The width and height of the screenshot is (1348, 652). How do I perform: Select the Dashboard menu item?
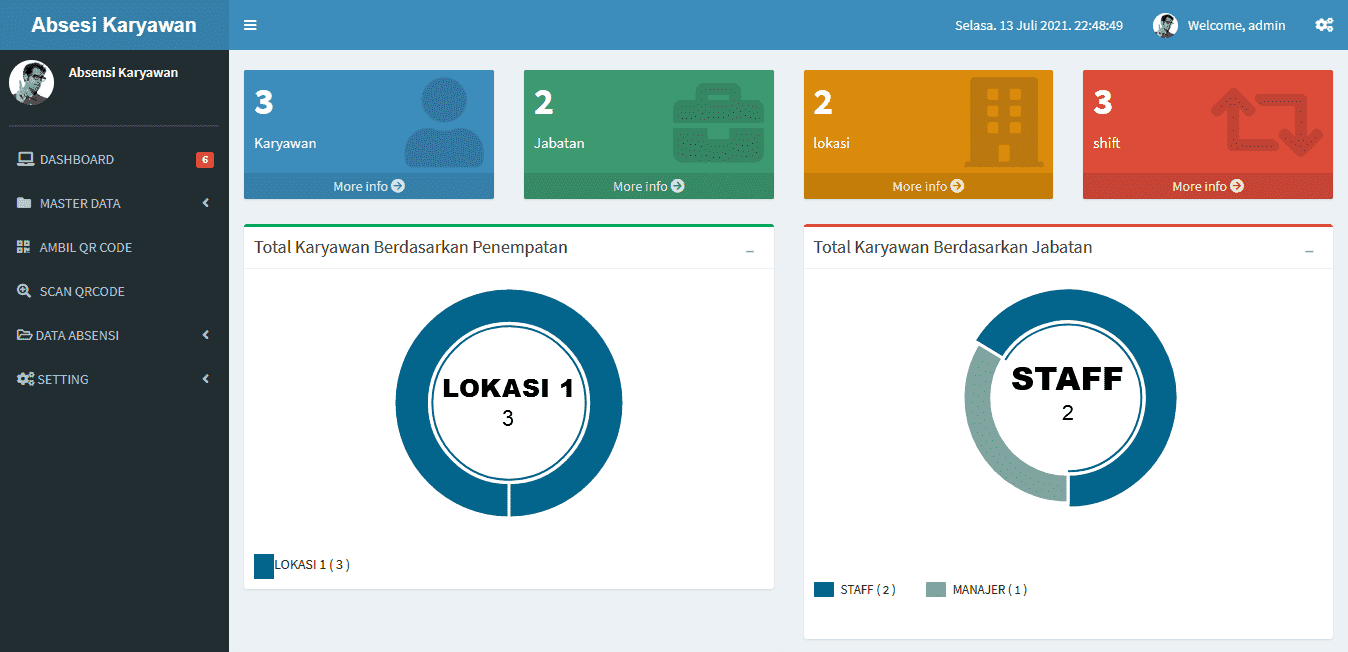coord(78,159)
